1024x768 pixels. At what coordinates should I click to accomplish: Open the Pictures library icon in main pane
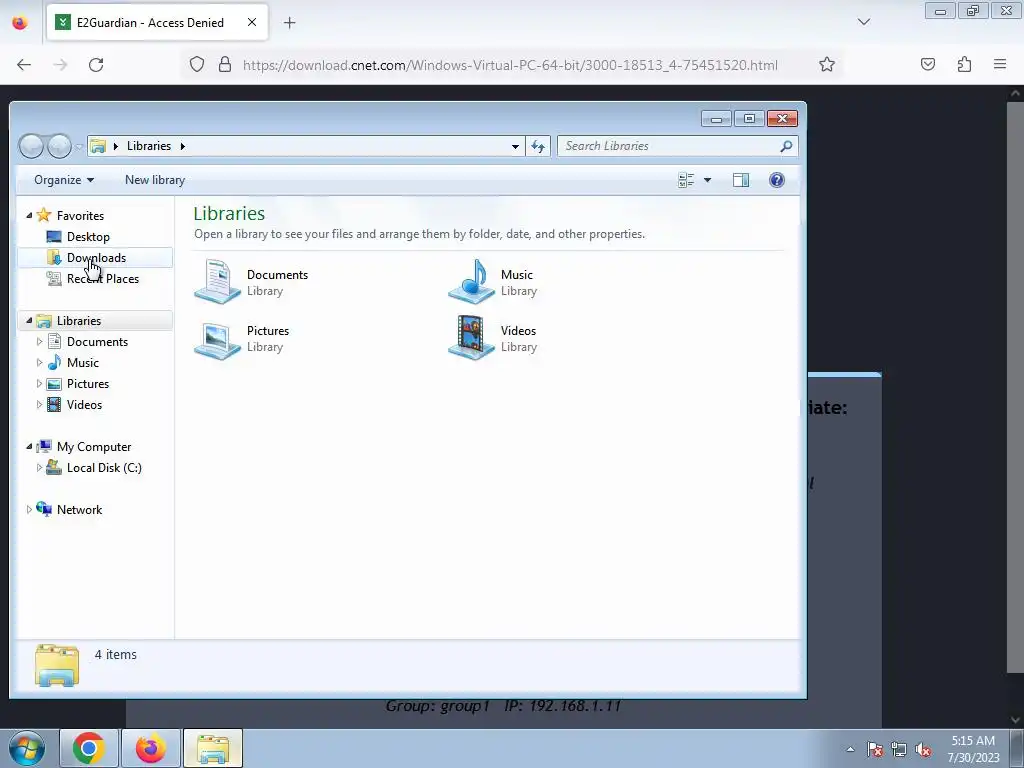pyautogui.click(x=217, y=339)
